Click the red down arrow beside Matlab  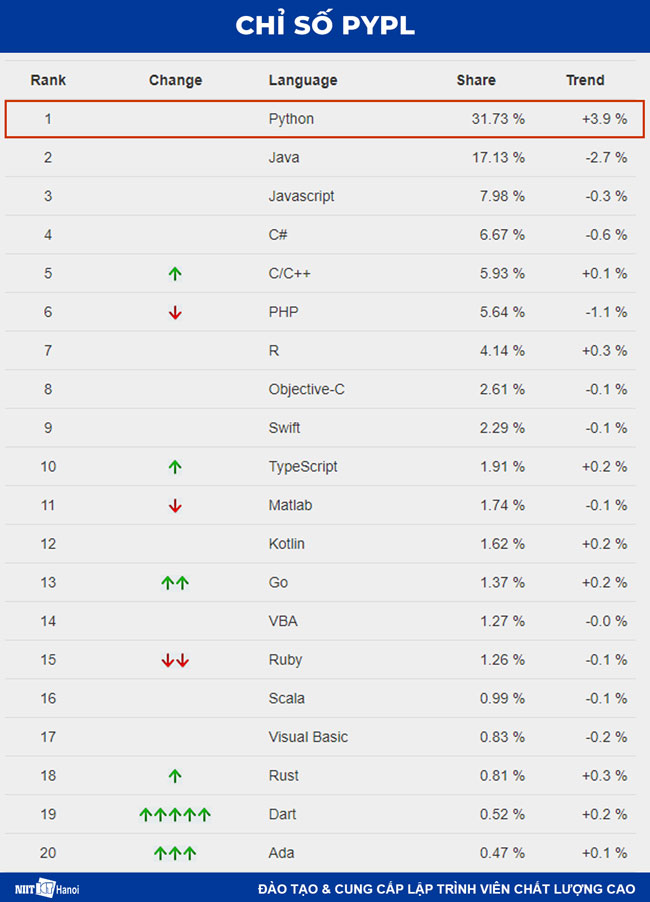(x=175, y=505)
